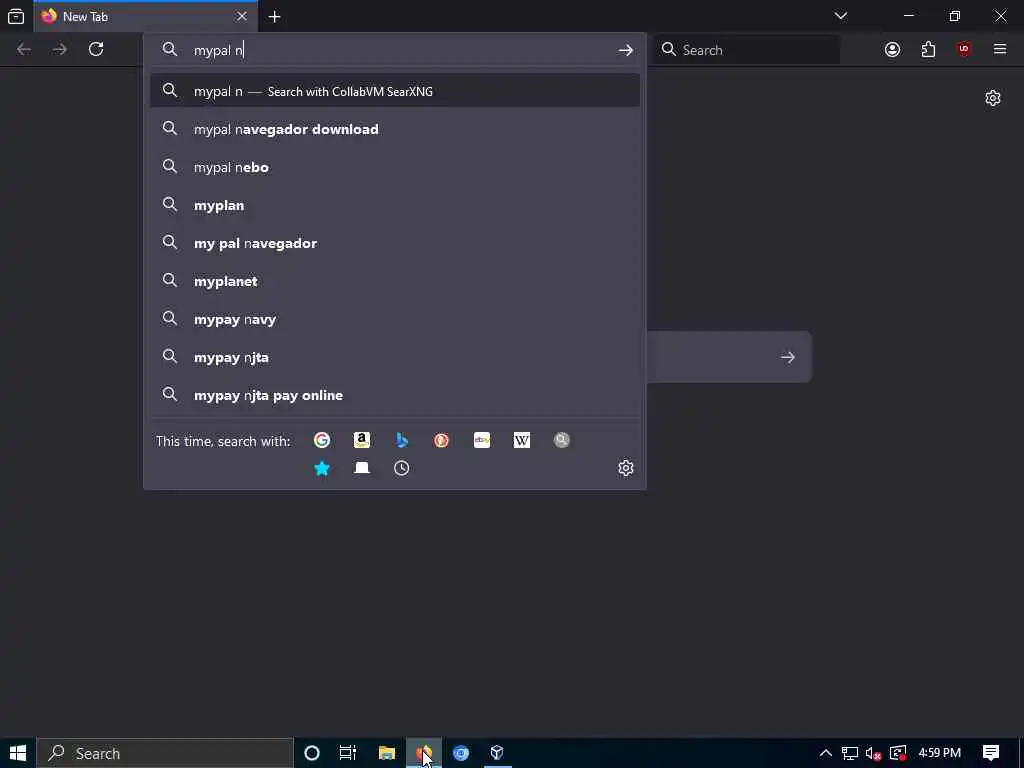This screenshot has width=1024, height=768.
Task: Search this time with Amazon
Action: tap(362, 440)
